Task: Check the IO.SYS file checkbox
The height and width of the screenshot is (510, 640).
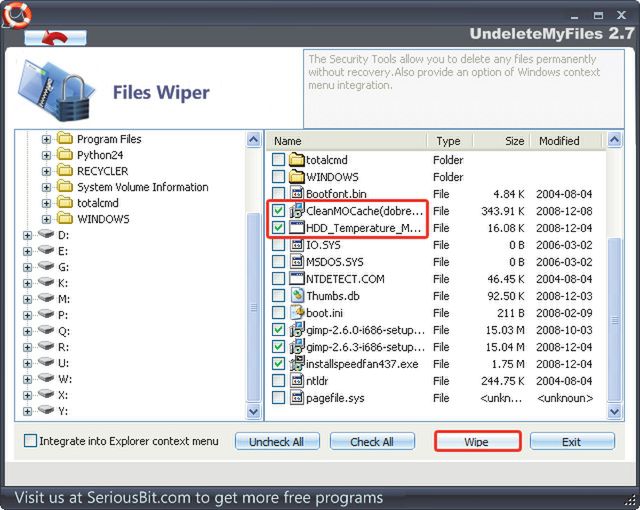Action: (278, 245)
